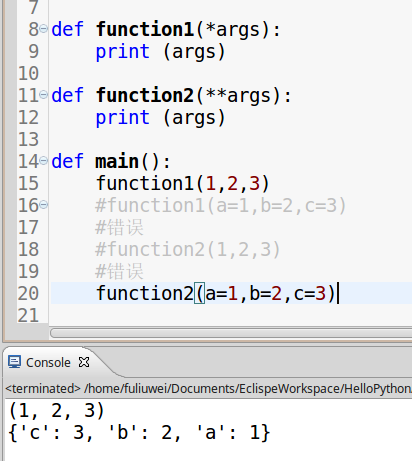Image resolution: width=412 pixels, height=461 pixels.
Task: Click the function1(1,2,3) call on line 15
Action: (x=182, y=183)
